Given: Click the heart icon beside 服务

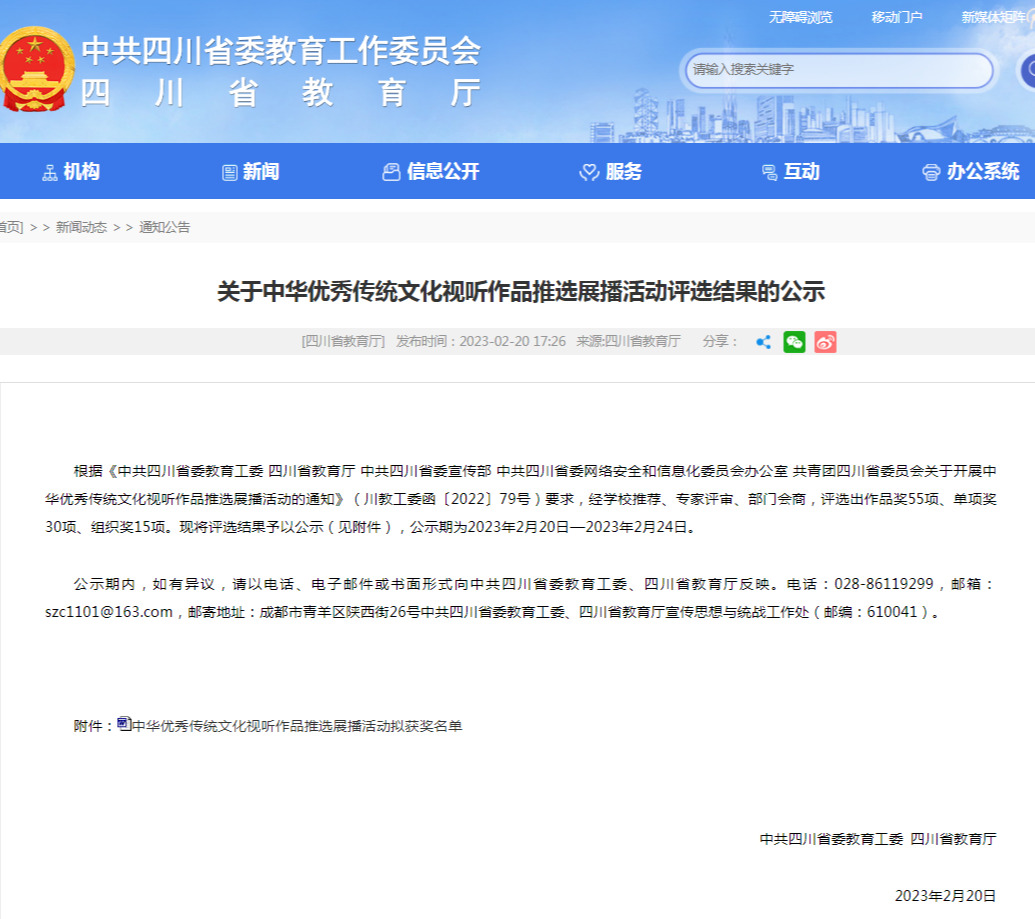Looking at the screenshot, I should (x=589, y=172).
